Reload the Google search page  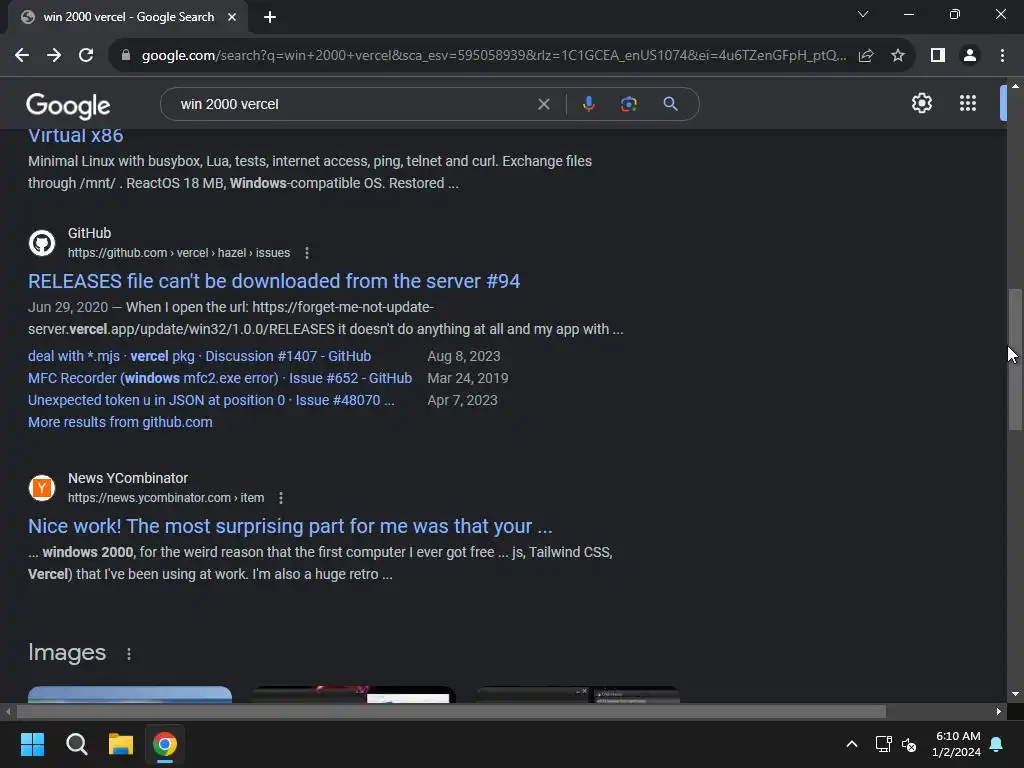(x=86, y=56)
